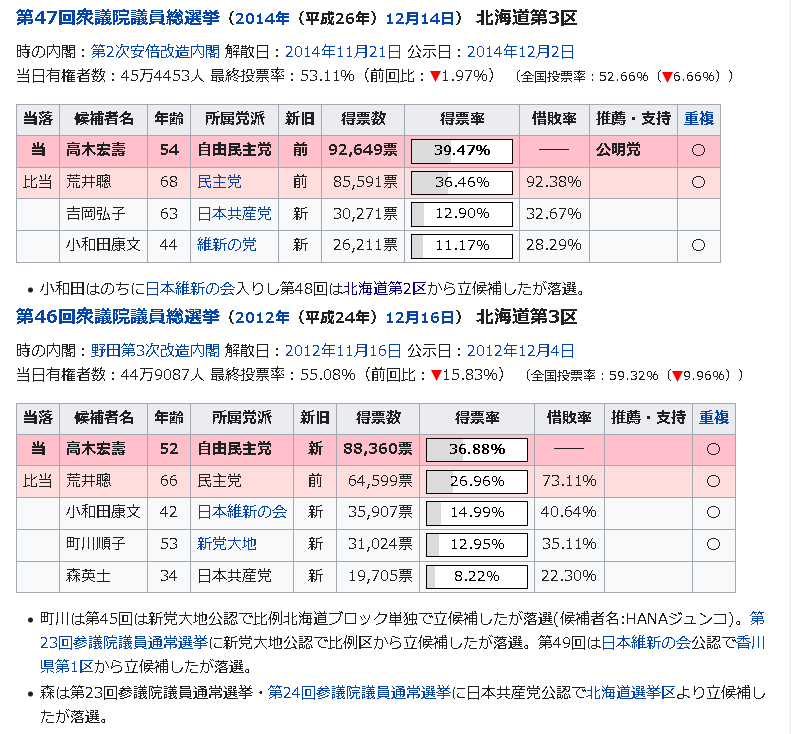791x734 pixels.
Task: Click 73.11% 惜敗率 cell
Action: click(569, 481)
